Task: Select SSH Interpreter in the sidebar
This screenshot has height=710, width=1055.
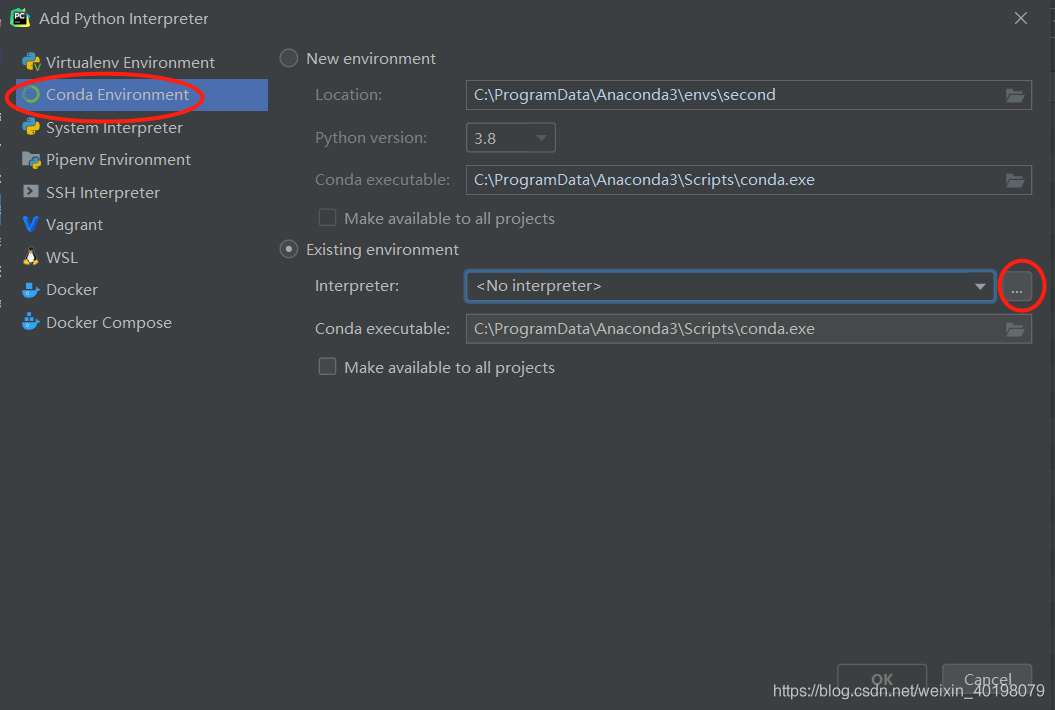Action: tap(141, 192)
